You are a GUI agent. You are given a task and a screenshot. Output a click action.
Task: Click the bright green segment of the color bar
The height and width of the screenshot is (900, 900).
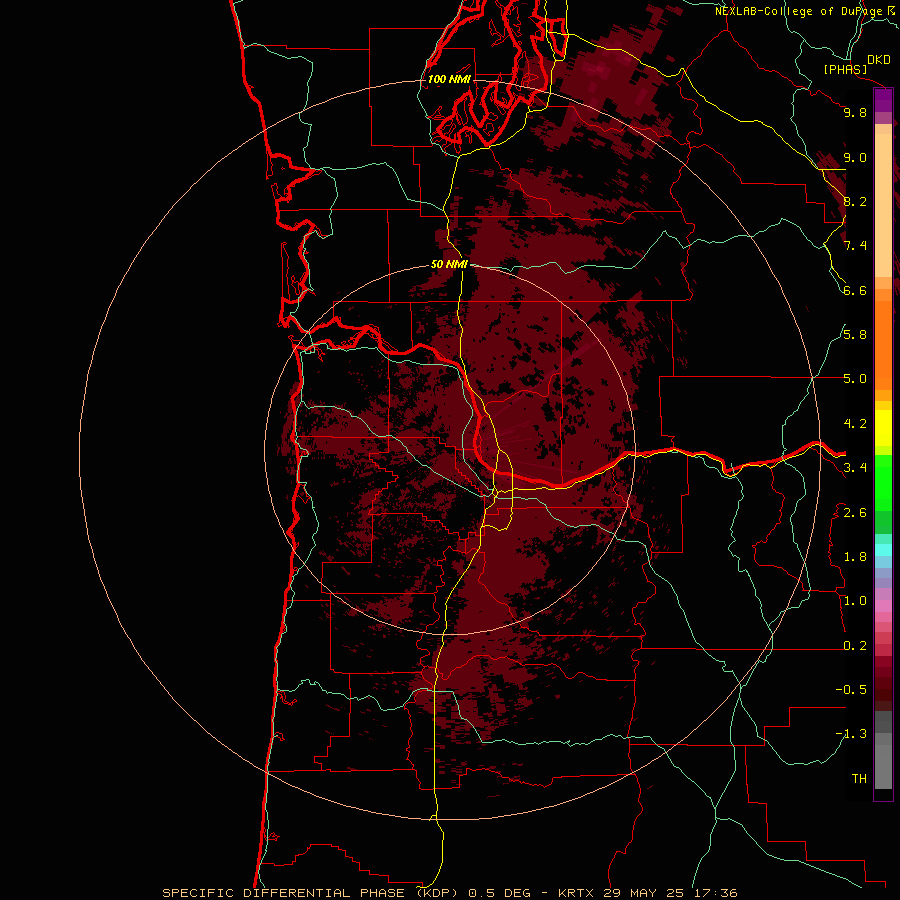click(883, 483)
